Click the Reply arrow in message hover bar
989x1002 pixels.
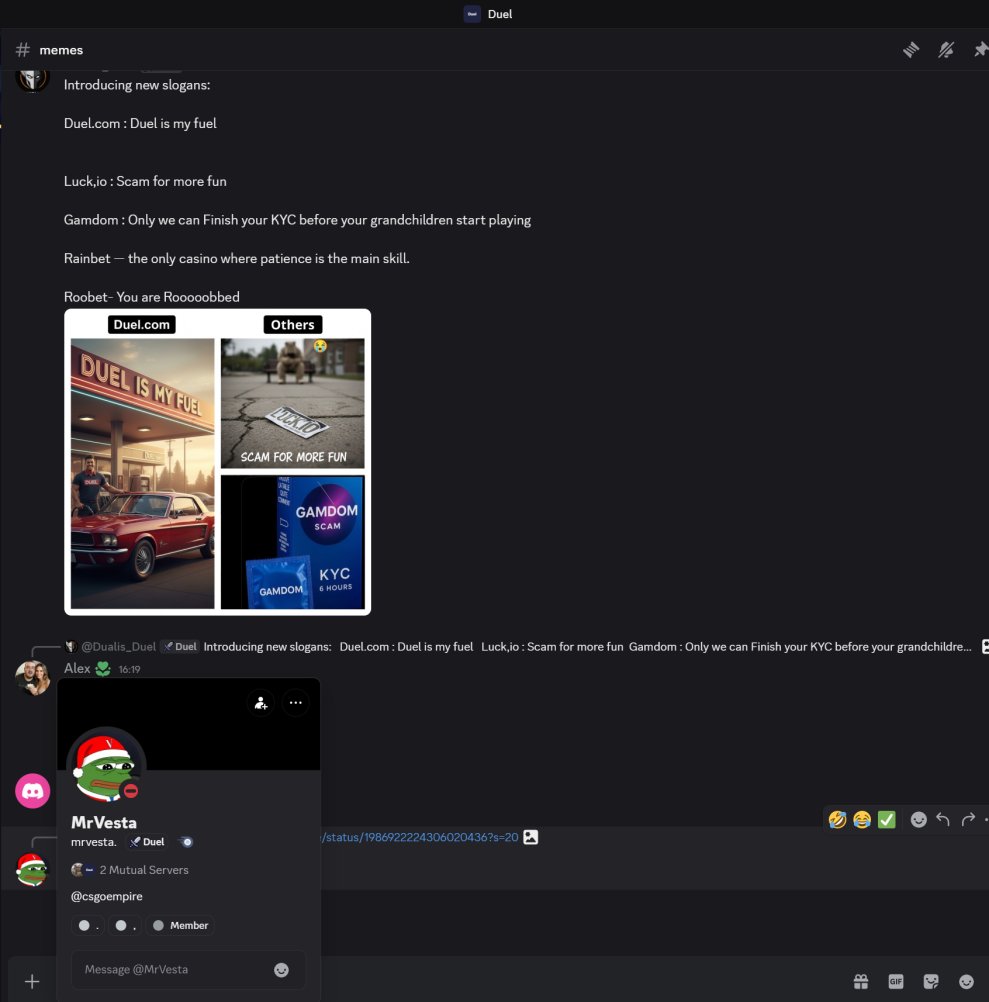(x=943, y=819)
